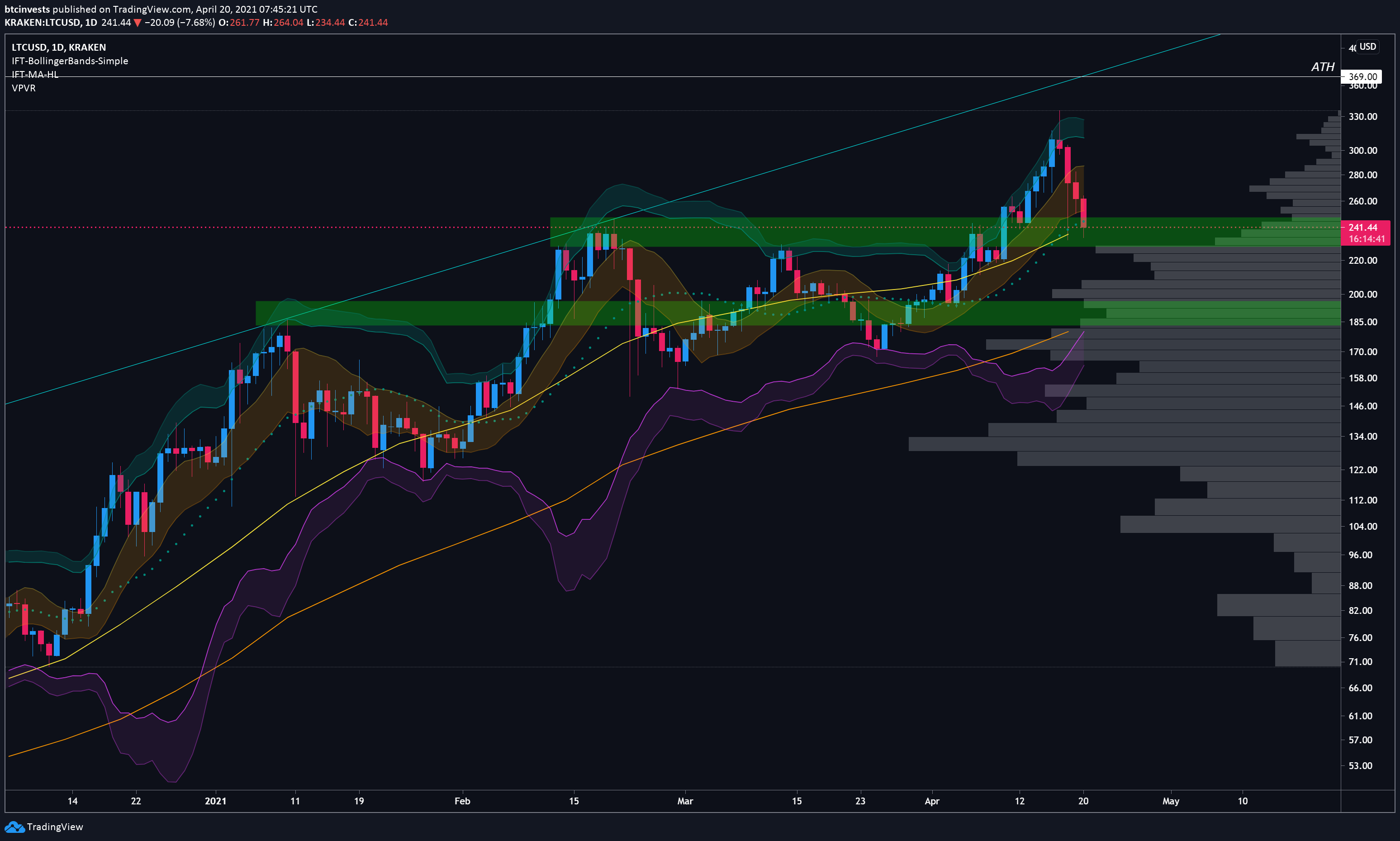Image resolution: width=1400 pixels, height=841 pixels.
Task: Click the 10 date label after May
Action: (x=1243, y=801)
